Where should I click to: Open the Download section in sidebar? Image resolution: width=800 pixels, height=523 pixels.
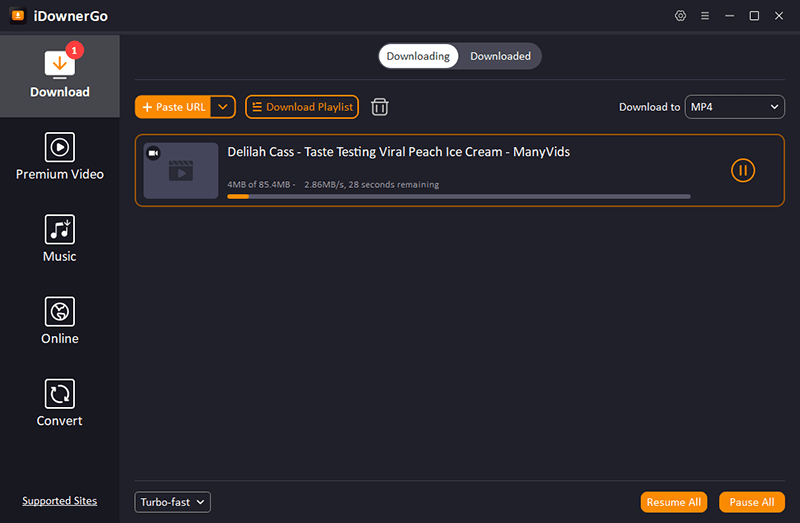60,76
